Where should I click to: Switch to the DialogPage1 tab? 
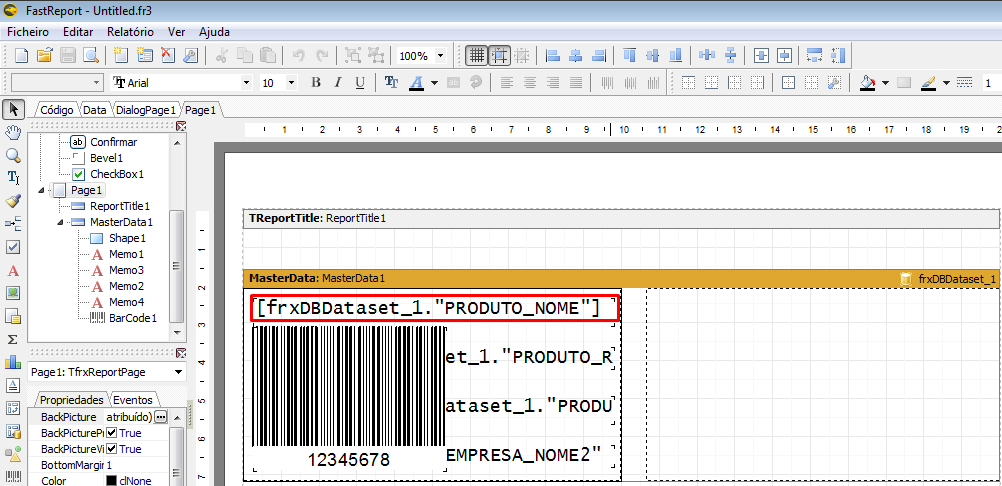[146, 110]
